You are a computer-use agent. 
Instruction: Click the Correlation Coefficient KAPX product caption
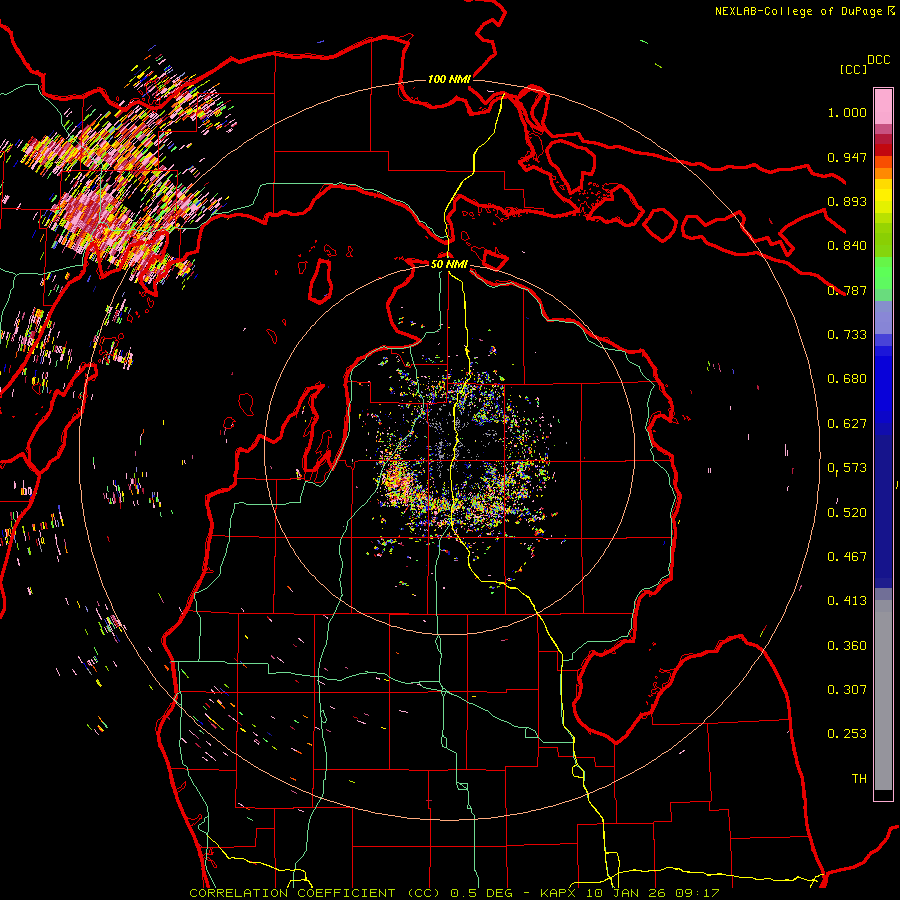[454, 893]
